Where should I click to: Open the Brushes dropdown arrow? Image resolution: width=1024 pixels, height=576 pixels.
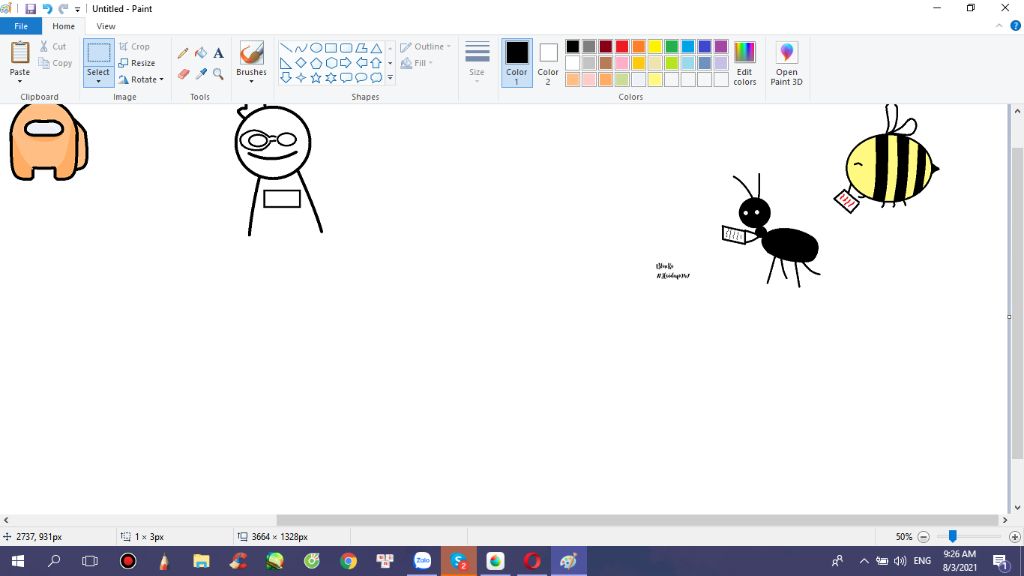(251, 82)
